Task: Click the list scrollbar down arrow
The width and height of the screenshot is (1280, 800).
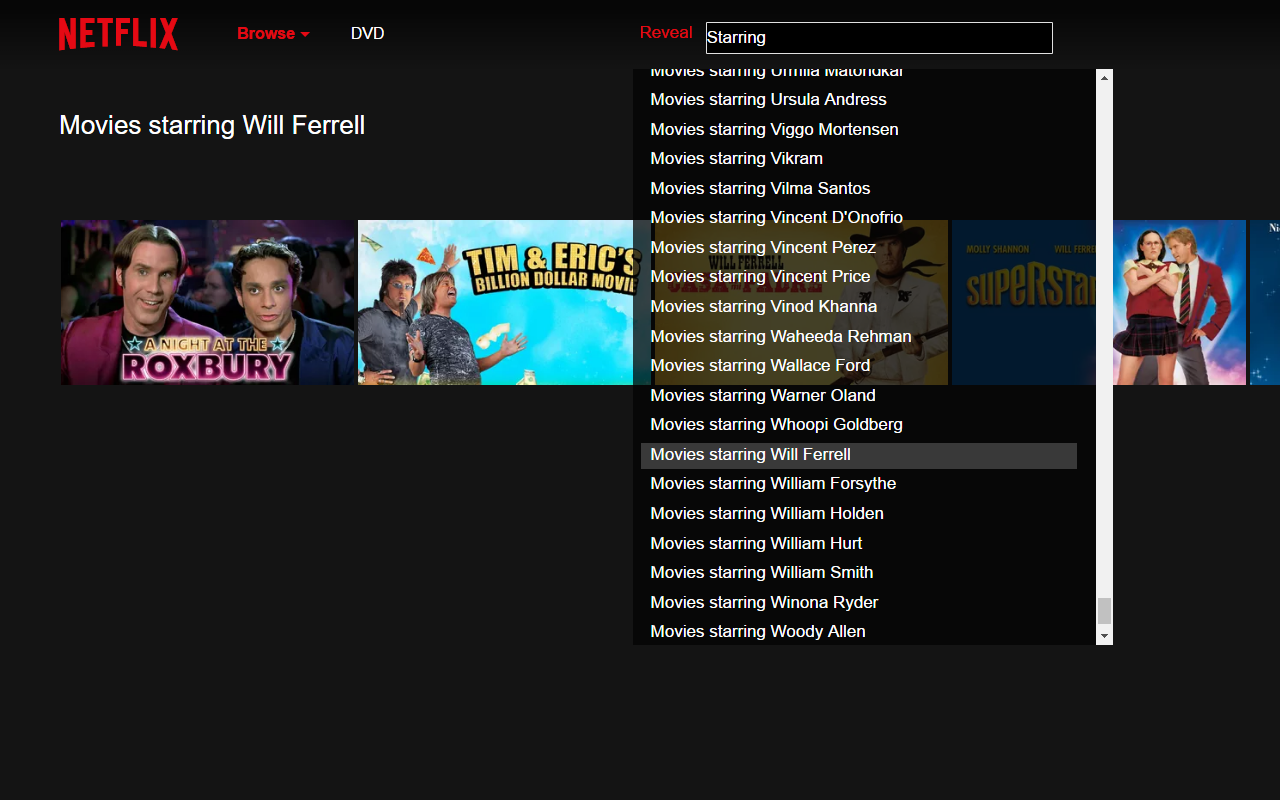Action: point(1104,635)
